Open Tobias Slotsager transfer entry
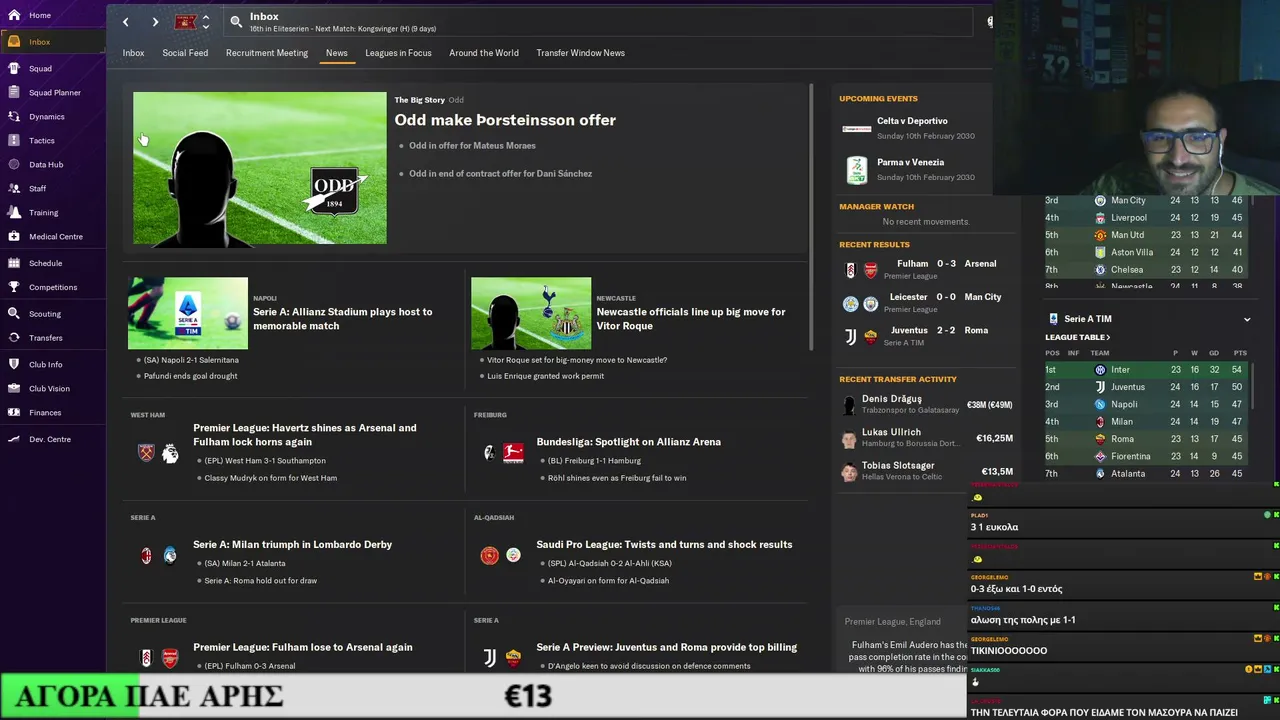The image size is (1280, 720). tap(927, 471)
